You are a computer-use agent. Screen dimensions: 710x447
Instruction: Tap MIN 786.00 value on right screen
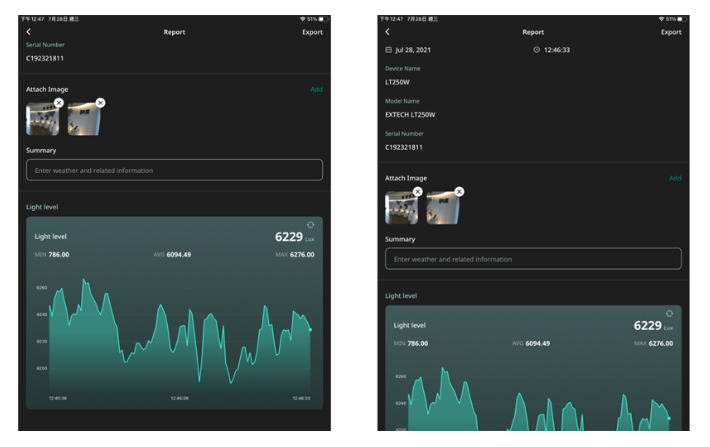[x=411, y=343]
